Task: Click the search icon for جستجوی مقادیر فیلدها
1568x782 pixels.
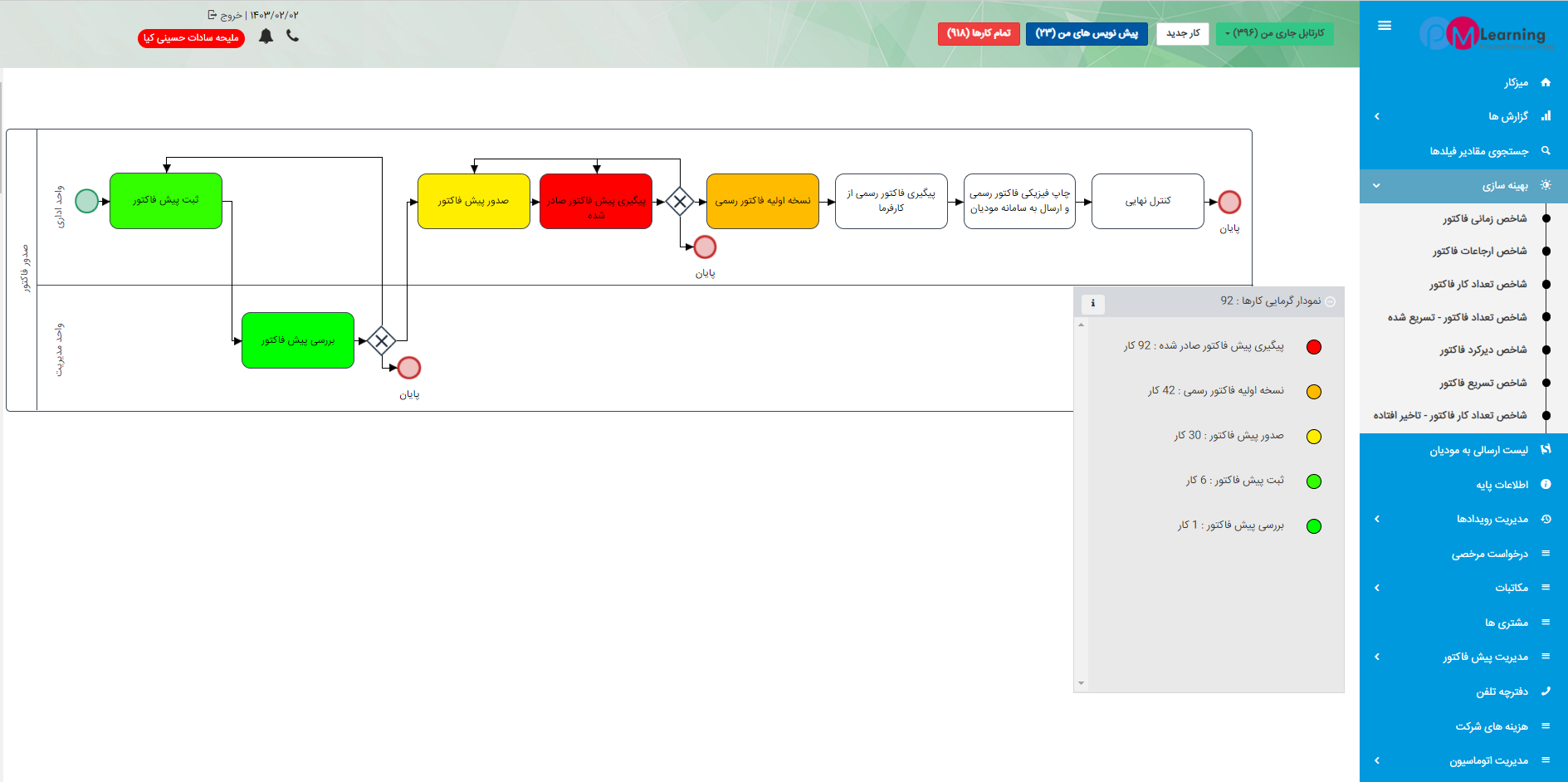Action: [x=1546, y=151]
